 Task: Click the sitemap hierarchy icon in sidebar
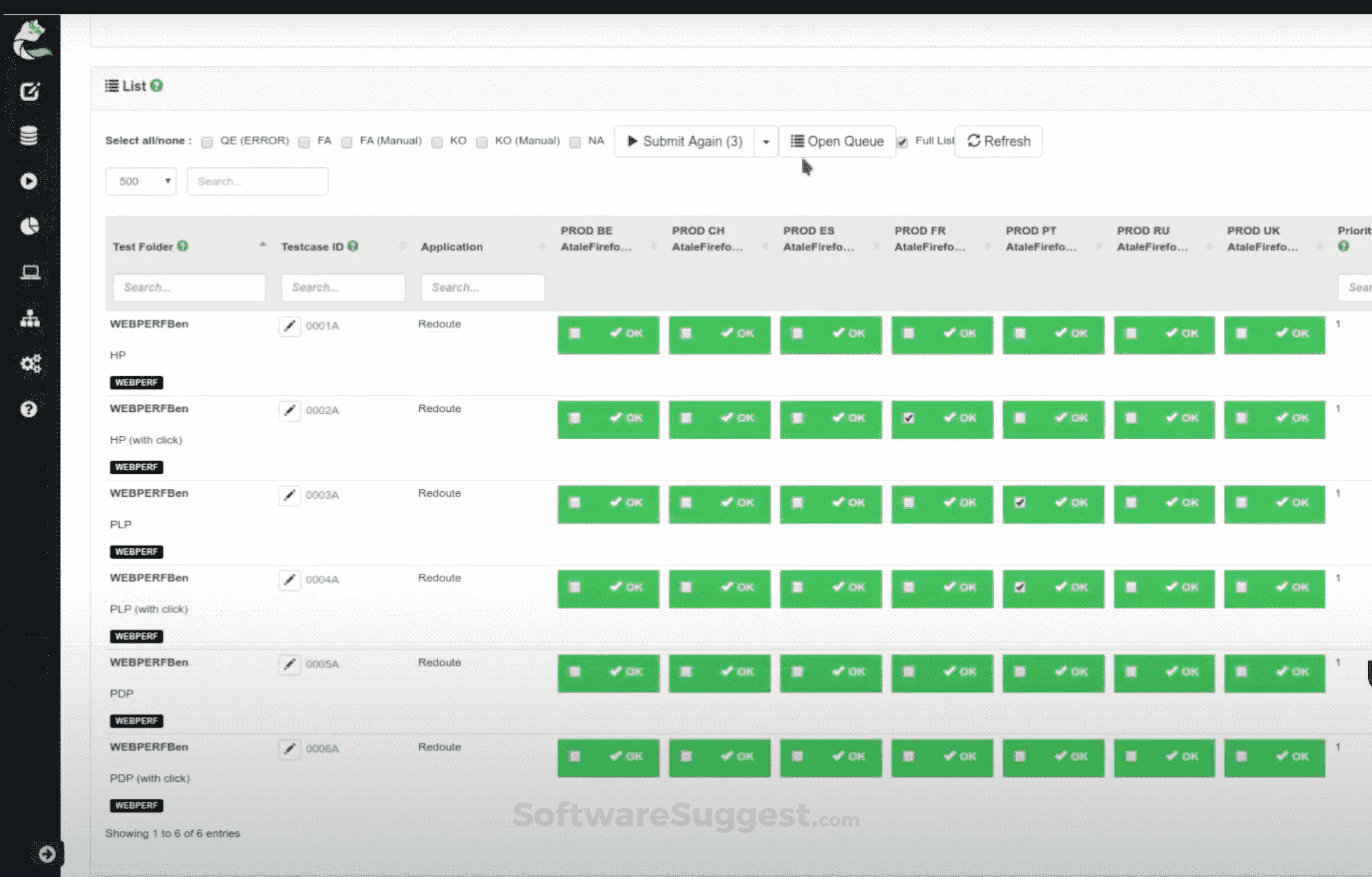(29, 318)
